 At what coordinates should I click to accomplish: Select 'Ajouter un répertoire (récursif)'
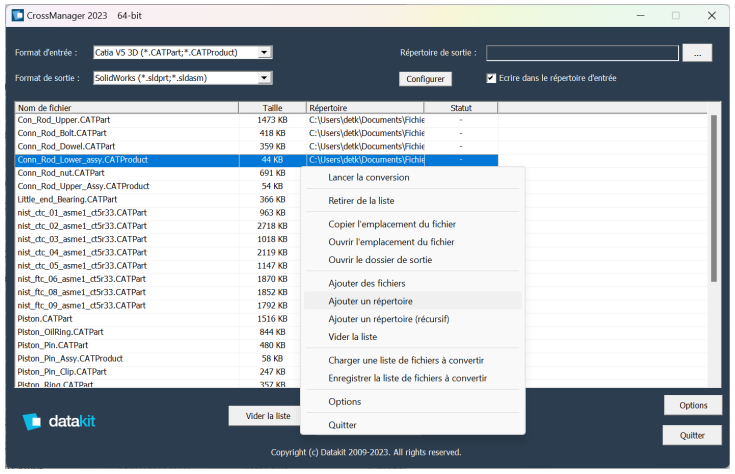click(412, 319)
